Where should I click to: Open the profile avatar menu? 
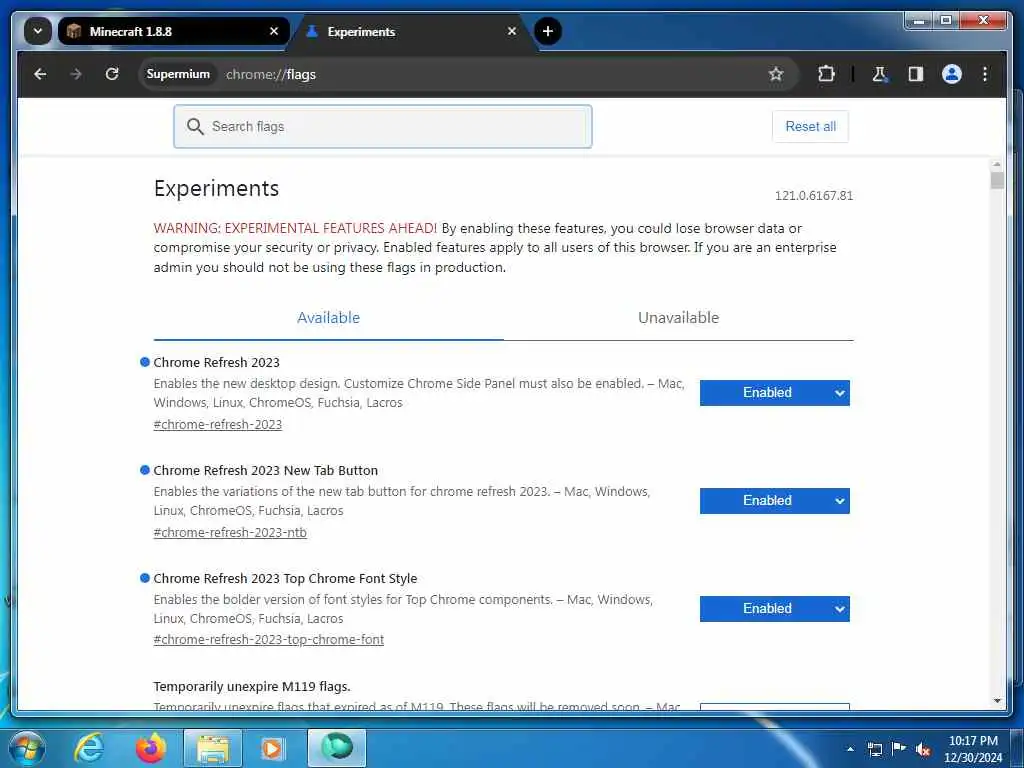click(952, 74)
